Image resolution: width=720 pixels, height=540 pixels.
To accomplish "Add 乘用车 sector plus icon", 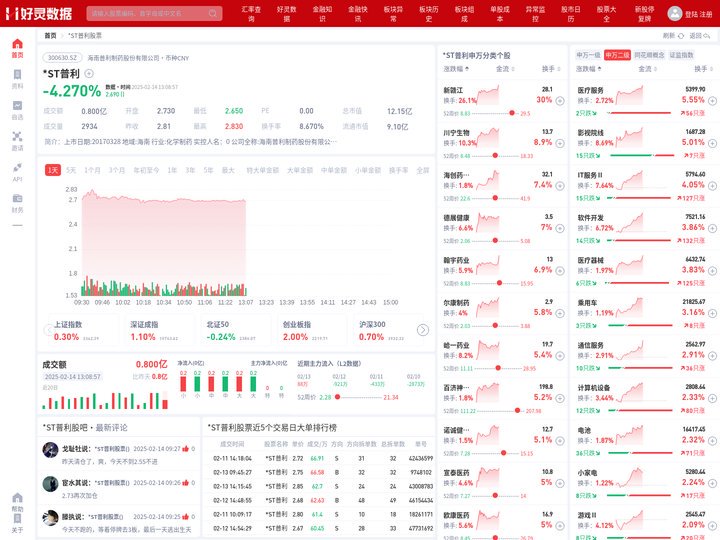I will click(712, 313).
